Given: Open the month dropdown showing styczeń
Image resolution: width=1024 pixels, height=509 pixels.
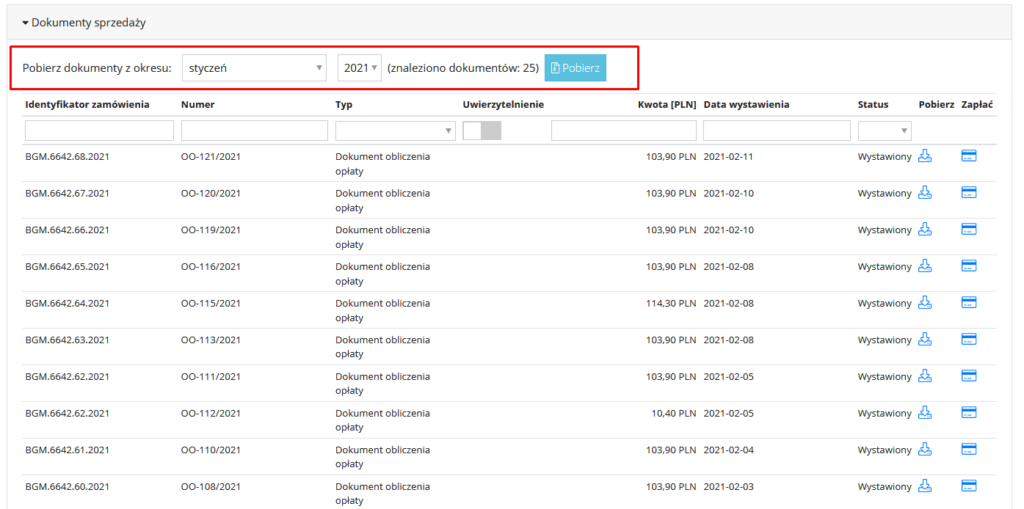Looking at the screenshot, I should pos(255,68).
